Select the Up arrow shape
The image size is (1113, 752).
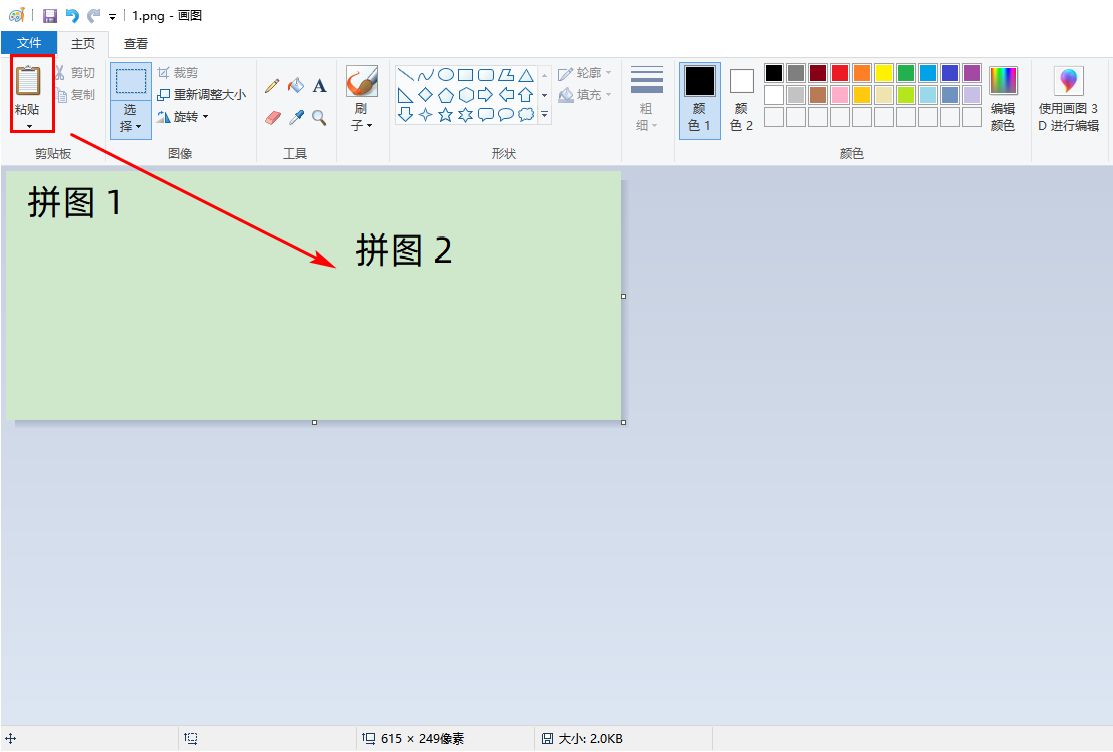(x=525, y=94)
